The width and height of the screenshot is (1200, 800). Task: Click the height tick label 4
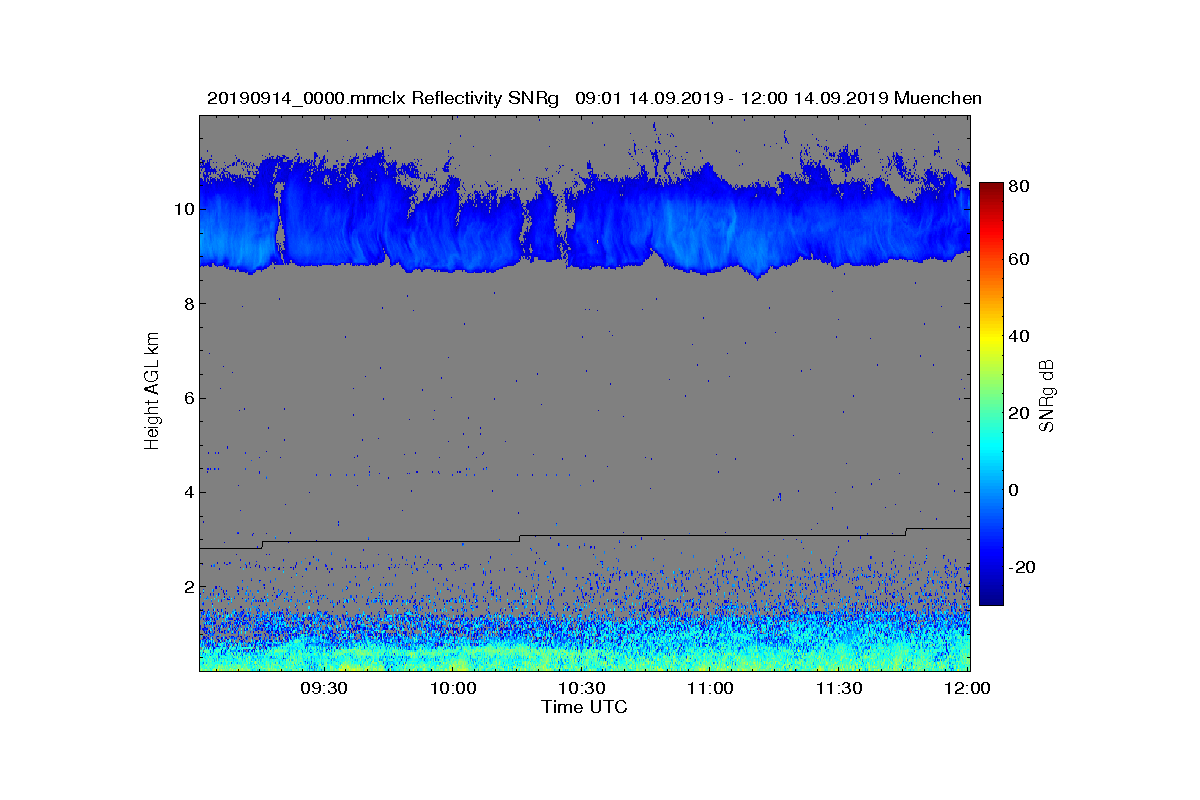point(188,492)
